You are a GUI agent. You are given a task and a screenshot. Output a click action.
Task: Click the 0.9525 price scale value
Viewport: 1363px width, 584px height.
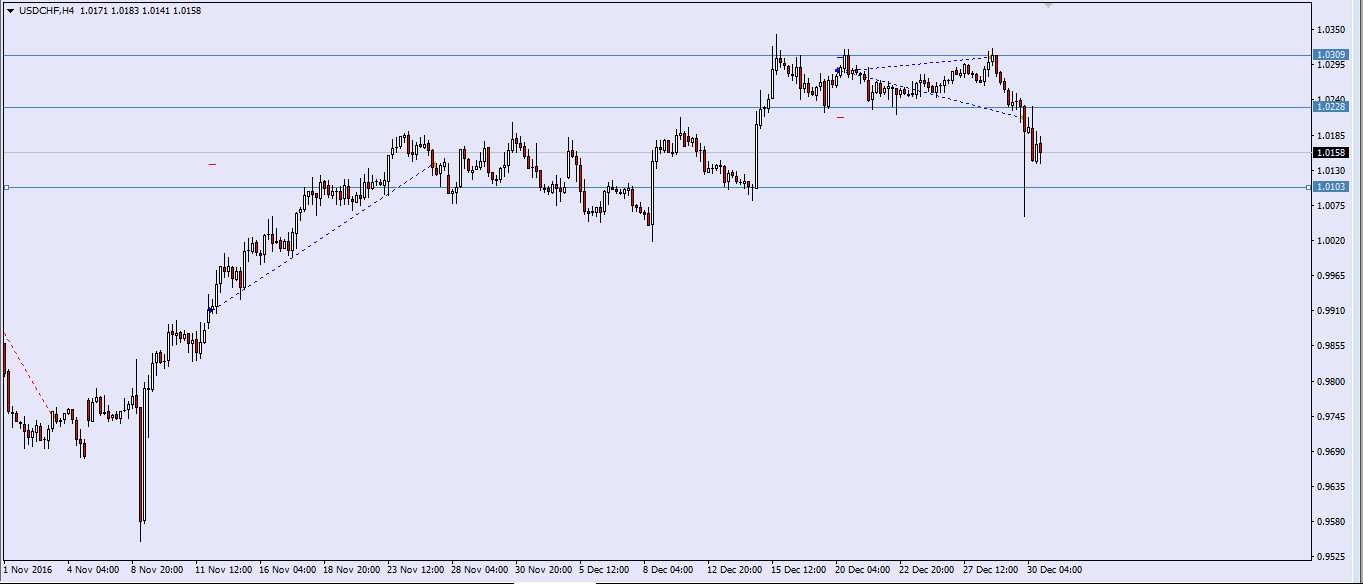[1331, 556]
